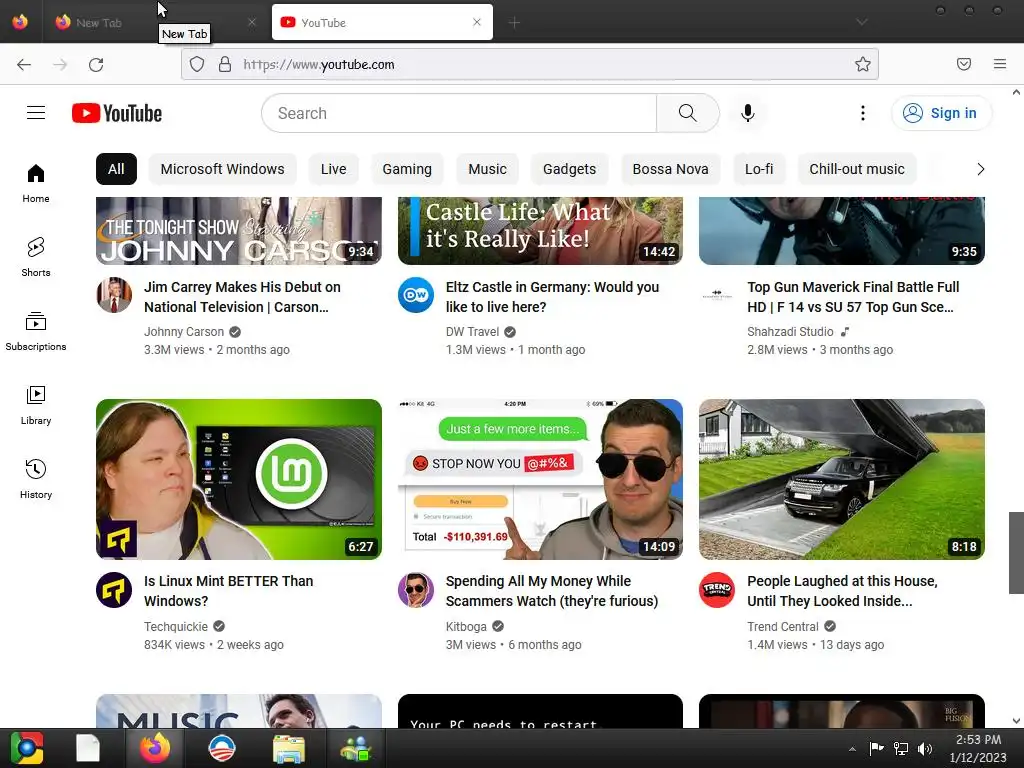Select the Lo-fi filter chip
The height and width of the screenshot is (768, 1024).
(x=759, y=169)
